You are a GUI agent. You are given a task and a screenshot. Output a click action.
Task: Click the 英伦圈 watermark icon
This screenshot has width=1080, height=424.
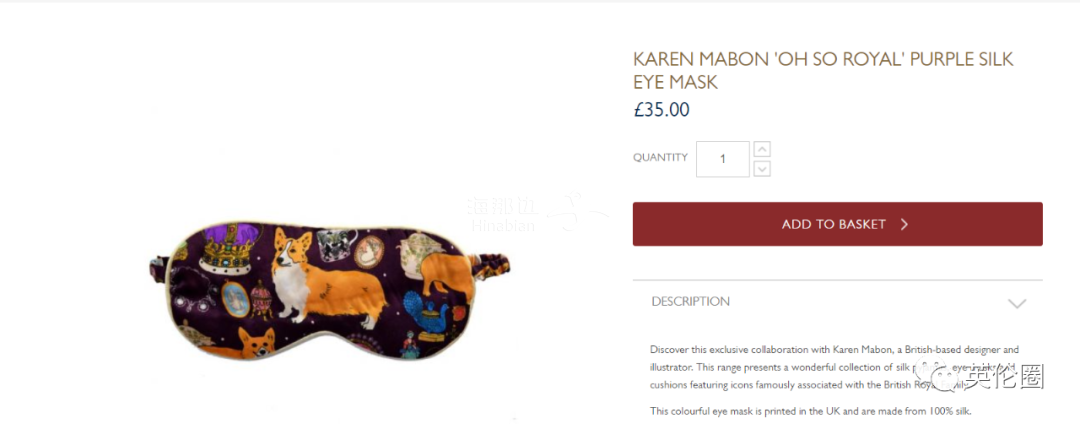click(945, 377)
